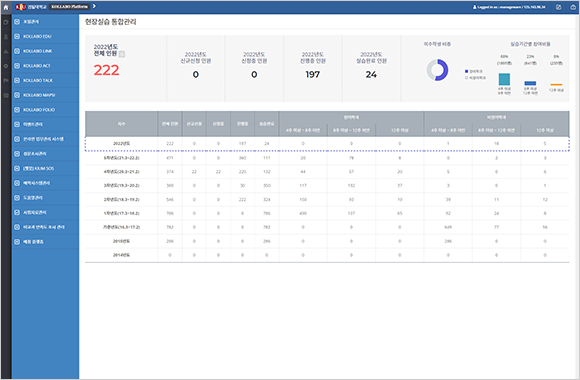Image resolution: width=580 pixels, height=380 pixels.
Task: Click the gear icon in the dark left strip
Action: coord(6,66)
